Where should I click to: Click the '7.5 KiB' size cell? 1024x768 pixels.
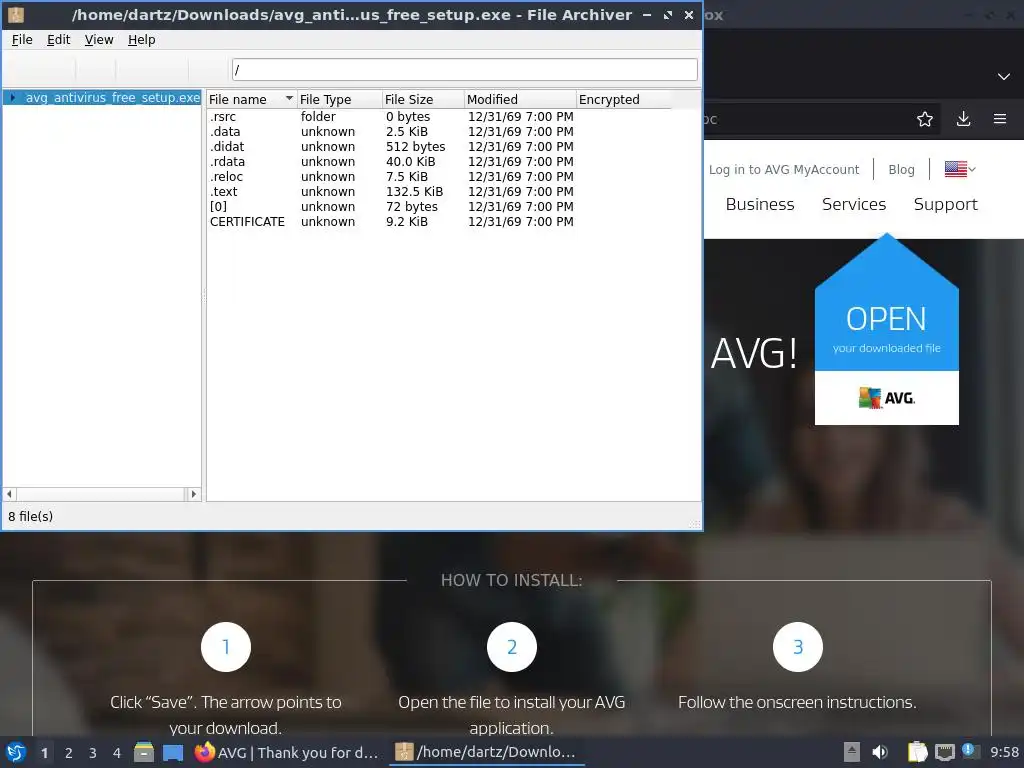point(407,176)
